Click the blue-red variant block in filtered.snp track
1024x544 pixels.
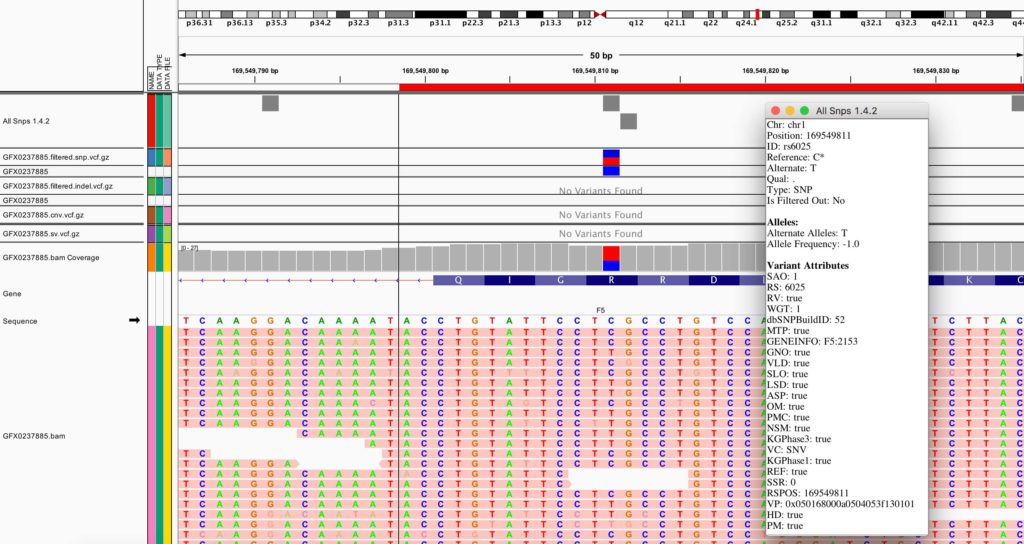(x=611, y=157)
